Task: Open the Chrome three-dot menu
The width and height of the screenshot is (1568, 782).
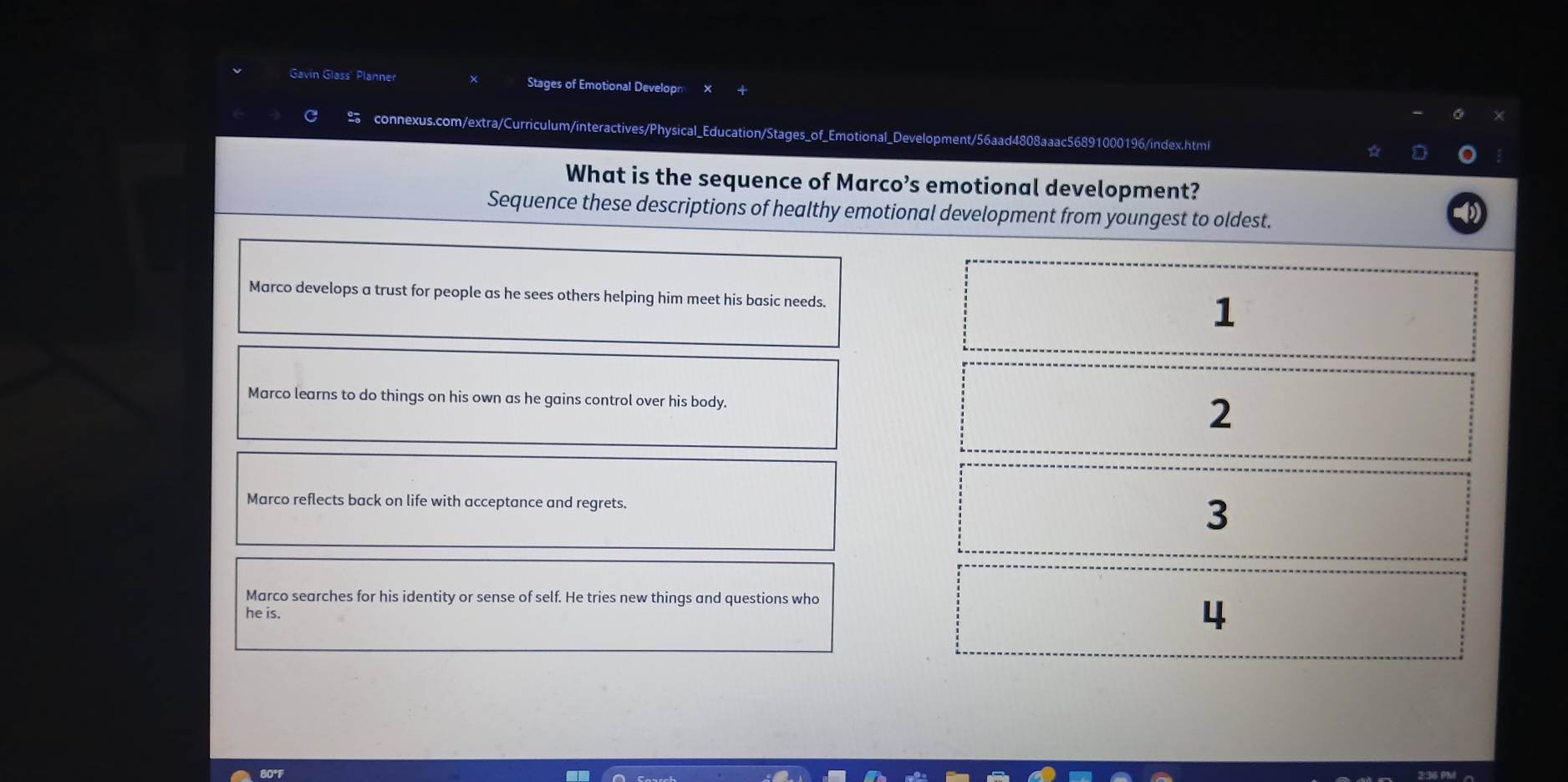Action: click(1499, 156)
